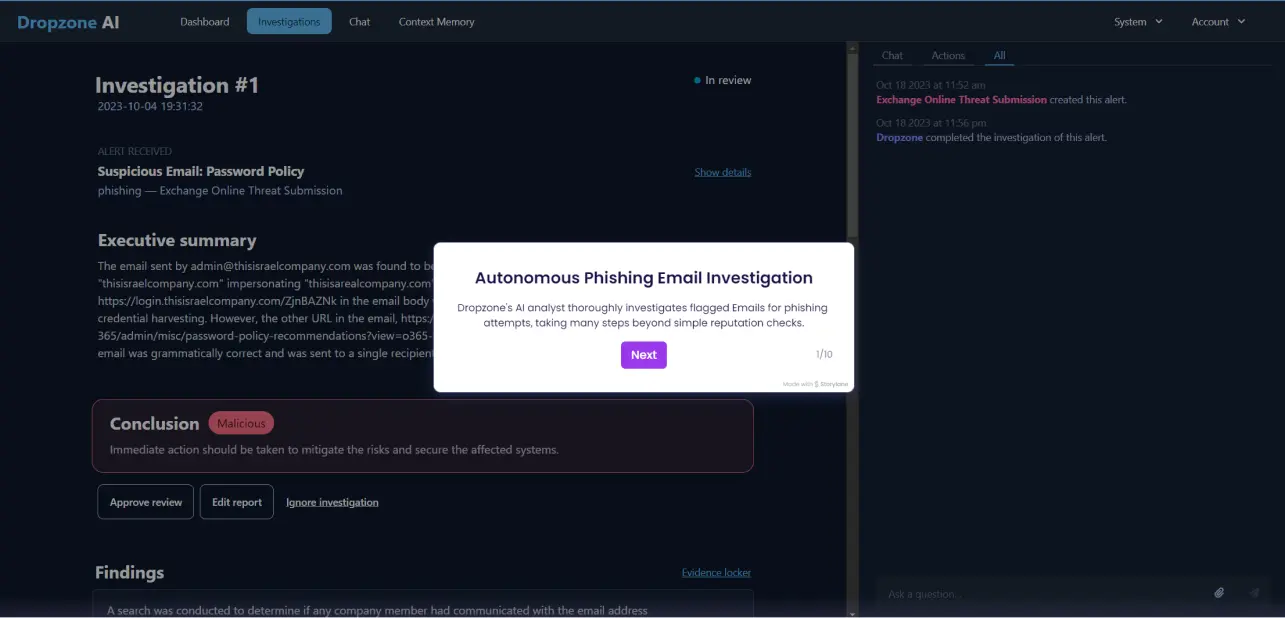Click the Edit report button

[x=237, y=502]
